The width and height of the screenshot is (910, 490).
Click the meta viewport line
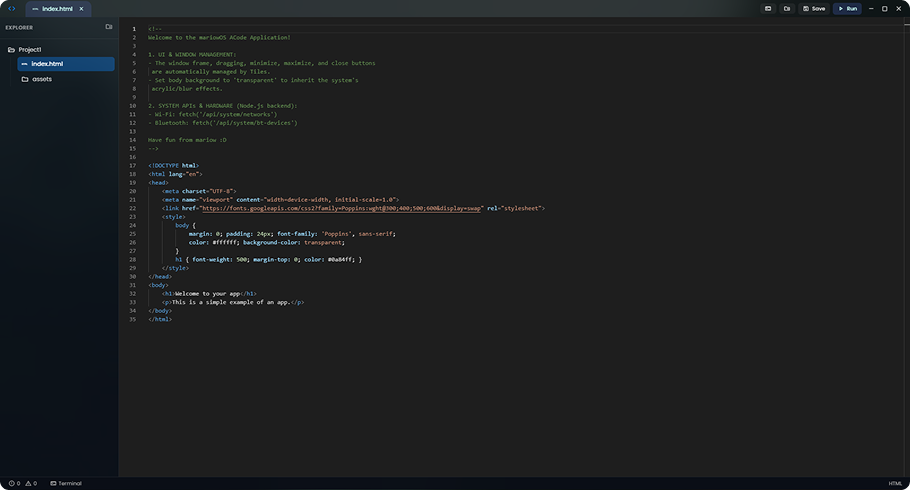tap(280, 200)
